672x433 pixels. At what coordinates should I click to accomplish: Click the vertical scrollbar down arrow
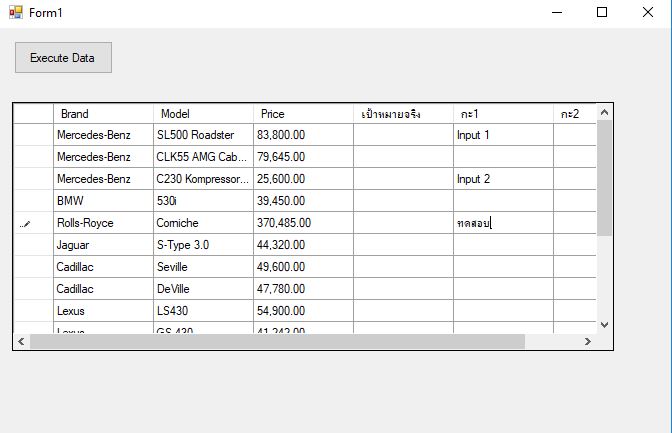coord(603,324)
